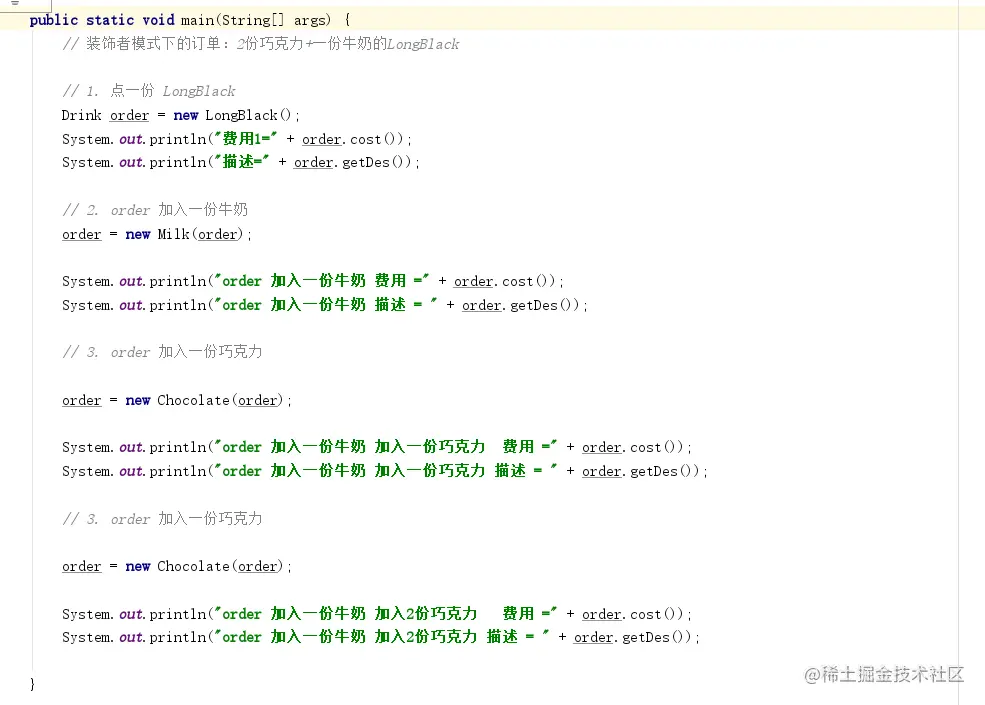Click the "费用1=" string literal
Screen dimensions: 985x705
(x=244, y=139)
